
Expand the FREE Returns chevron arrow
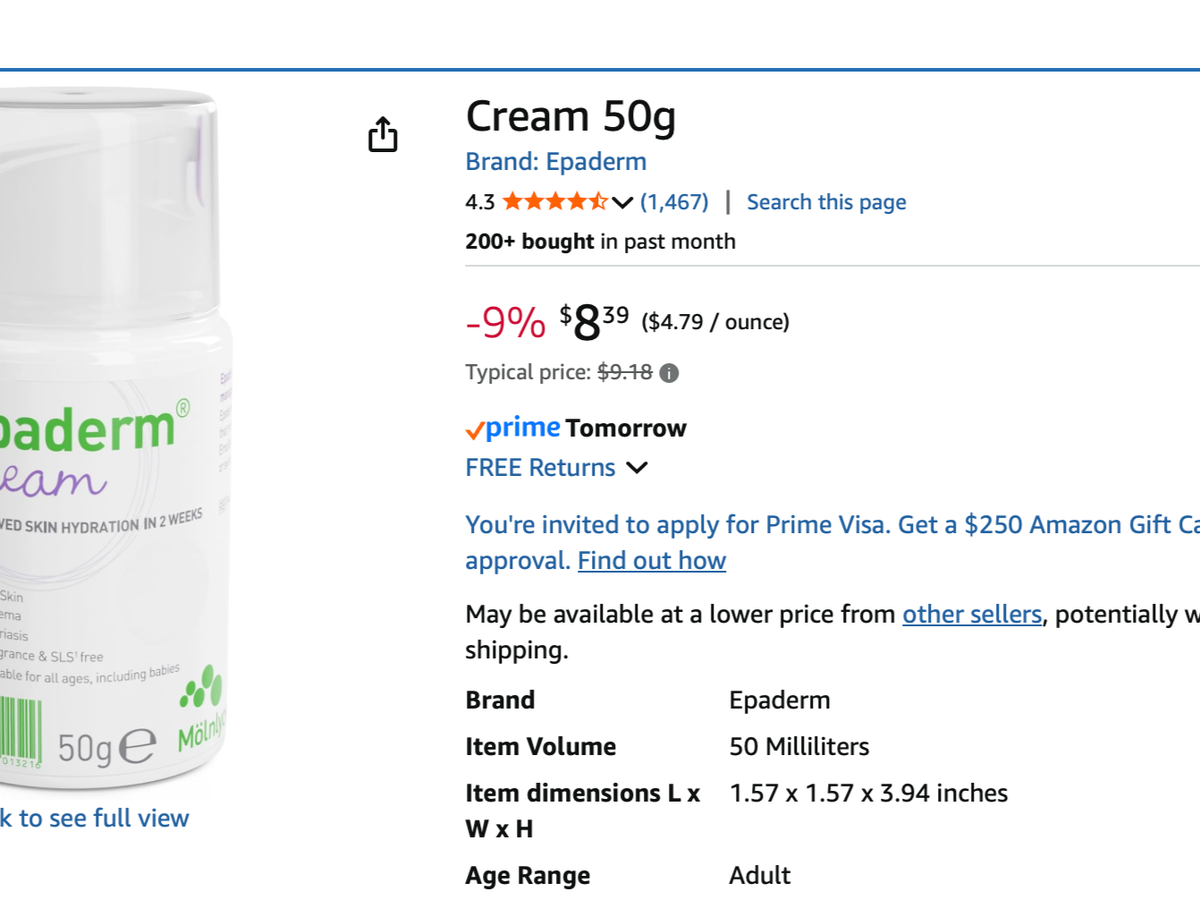pyautogui.click(x=637, y=467)
